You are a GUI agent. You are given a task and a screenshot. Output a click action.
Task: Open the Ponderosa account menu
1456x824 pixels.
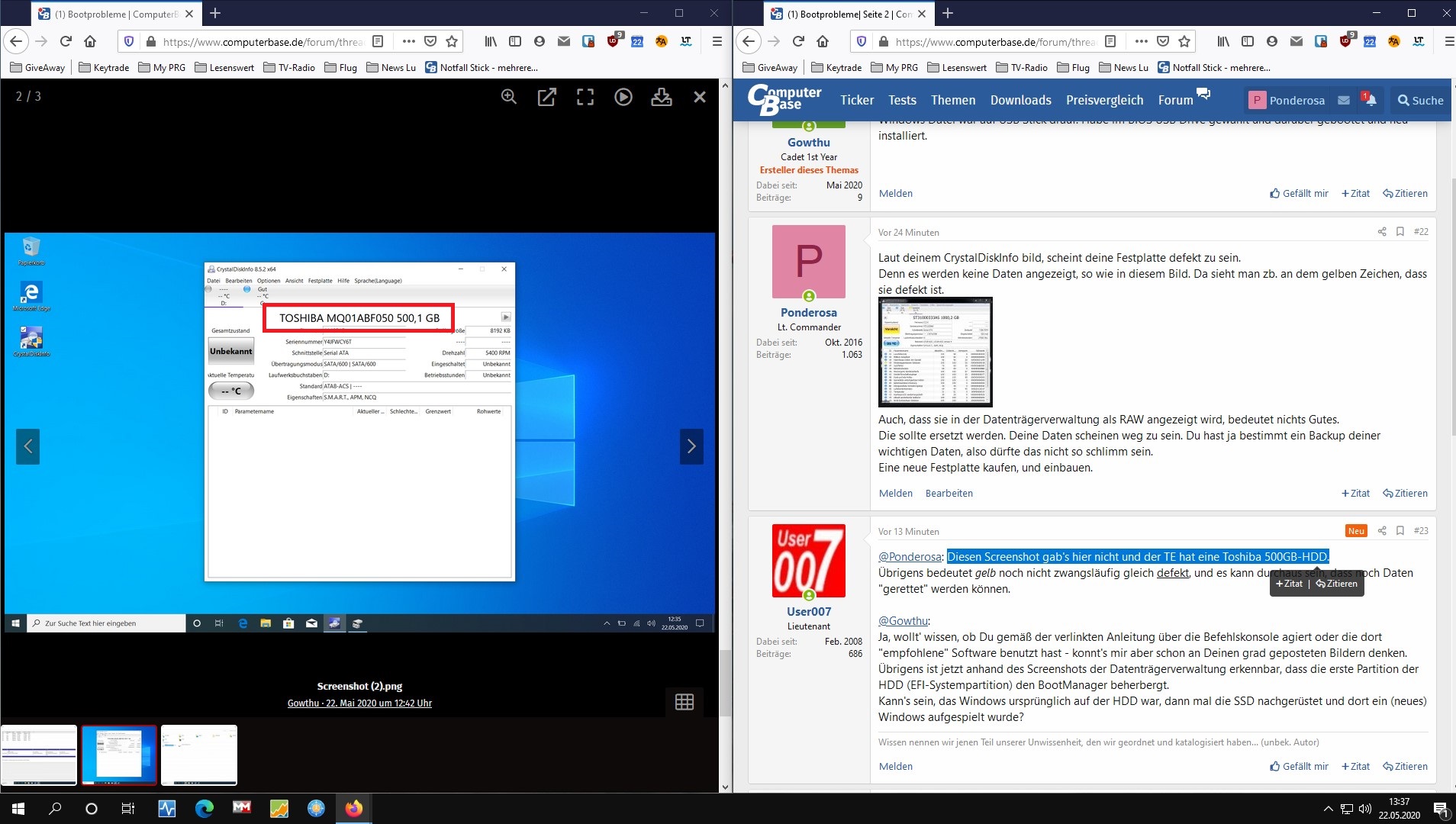pos(1286,100)
